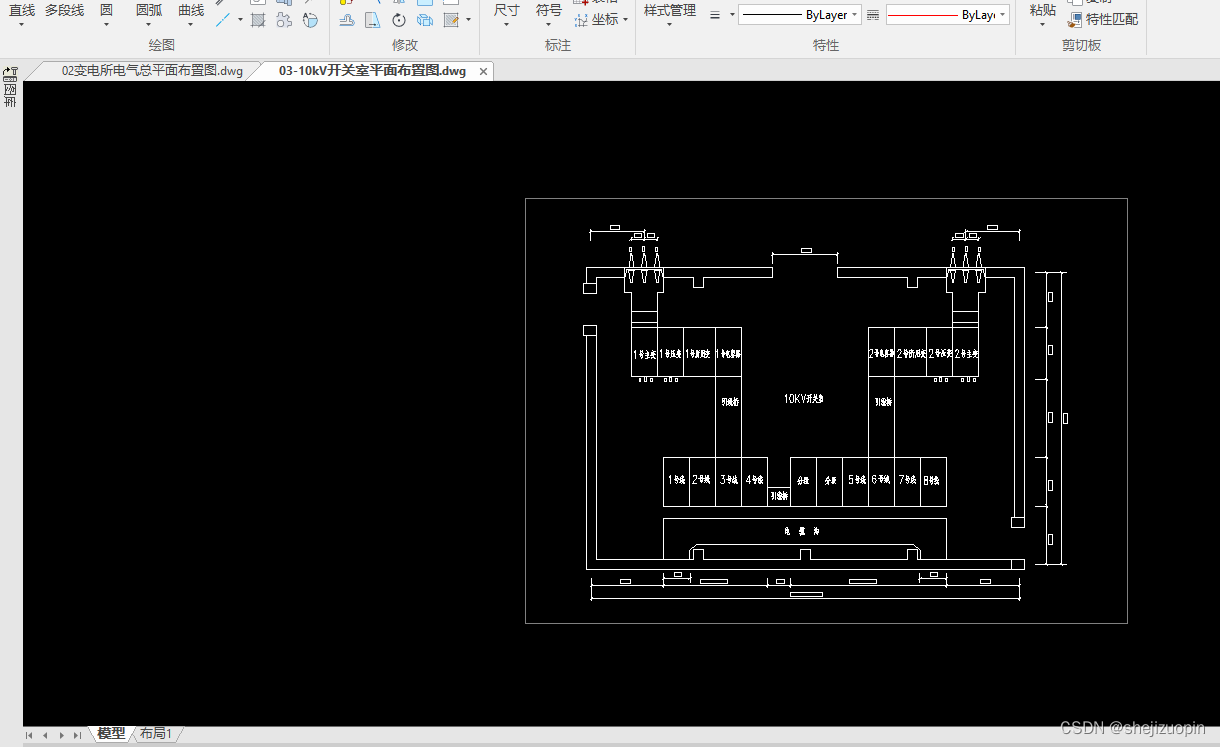This screenshot has height=747, width=1220.
Task: Click the top icon on left sidebar
Action: [x=11, y=74]
